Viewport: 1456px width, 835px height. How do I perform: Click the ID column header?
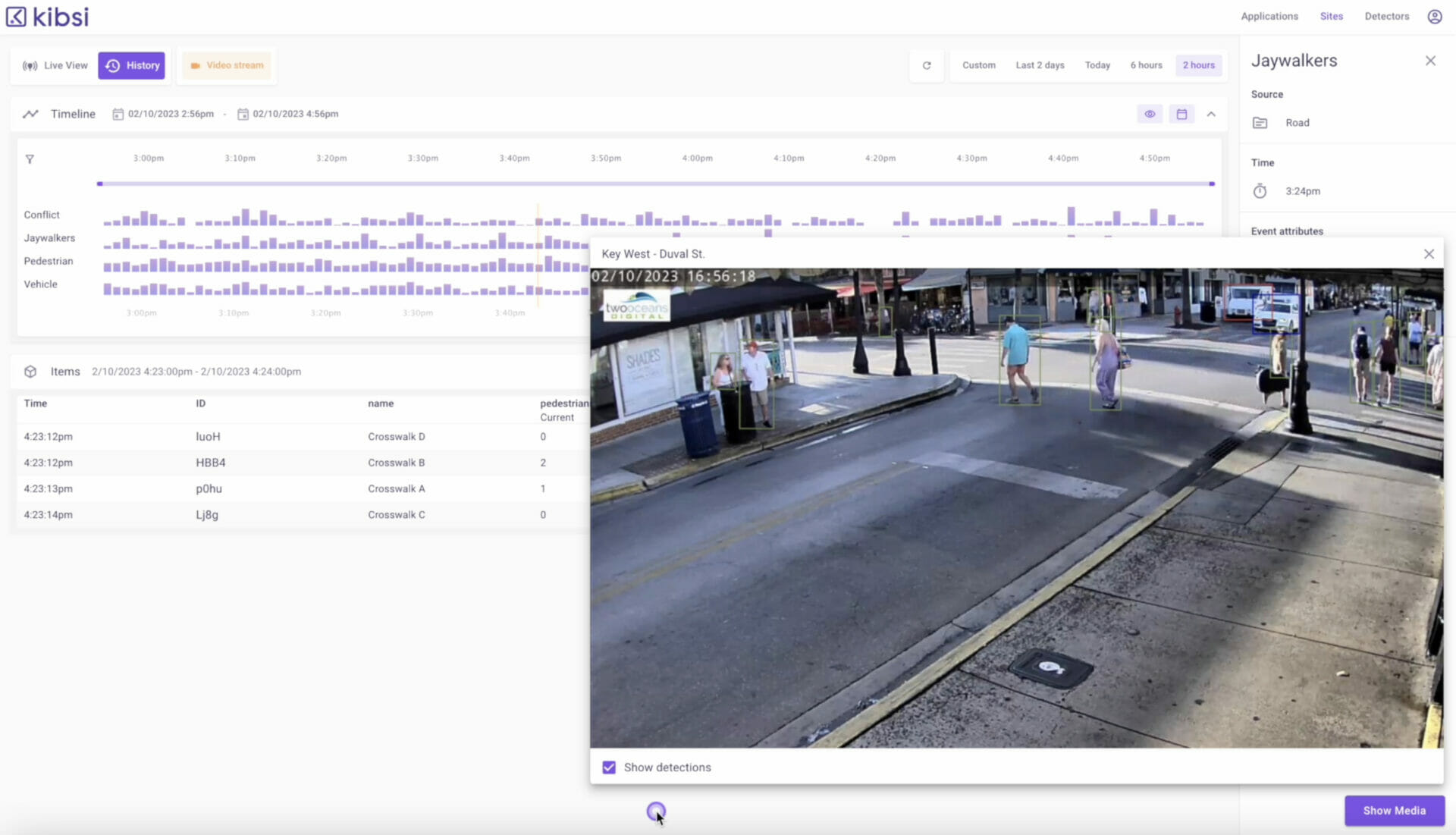pos(200,403)
